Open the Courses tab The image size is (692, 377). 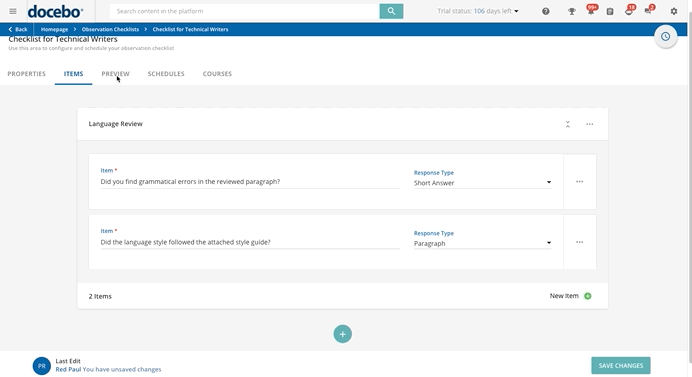(x=217, y=74)
